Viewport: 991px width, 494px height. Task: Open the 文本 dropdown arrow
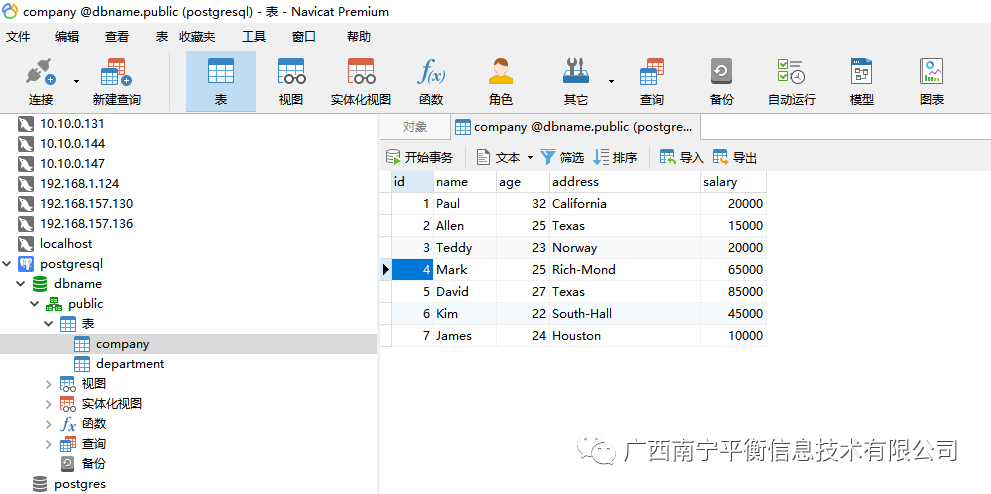[x=530, y=157]
